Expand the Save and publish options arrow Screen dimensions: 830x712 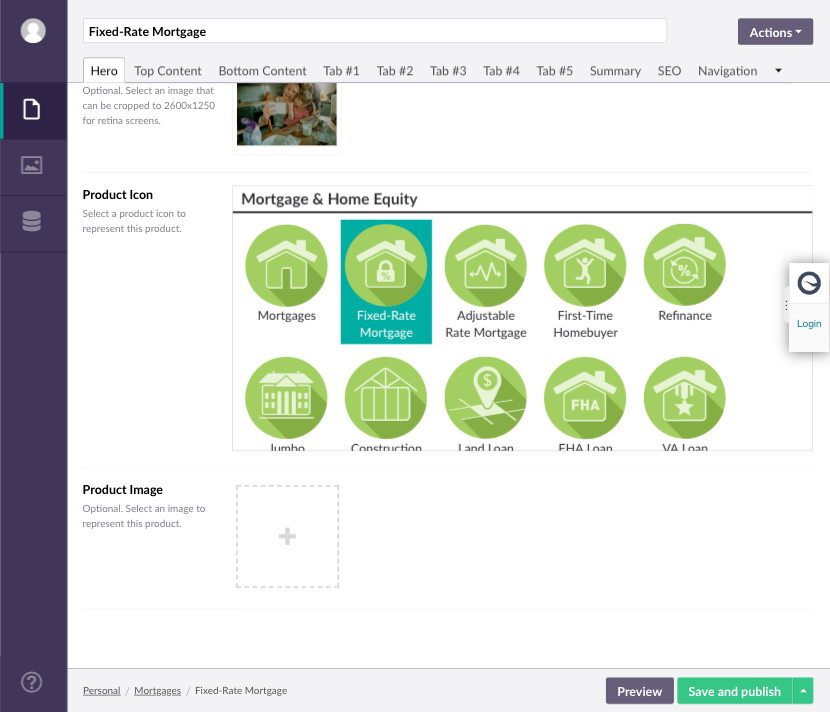coord(803,691)
